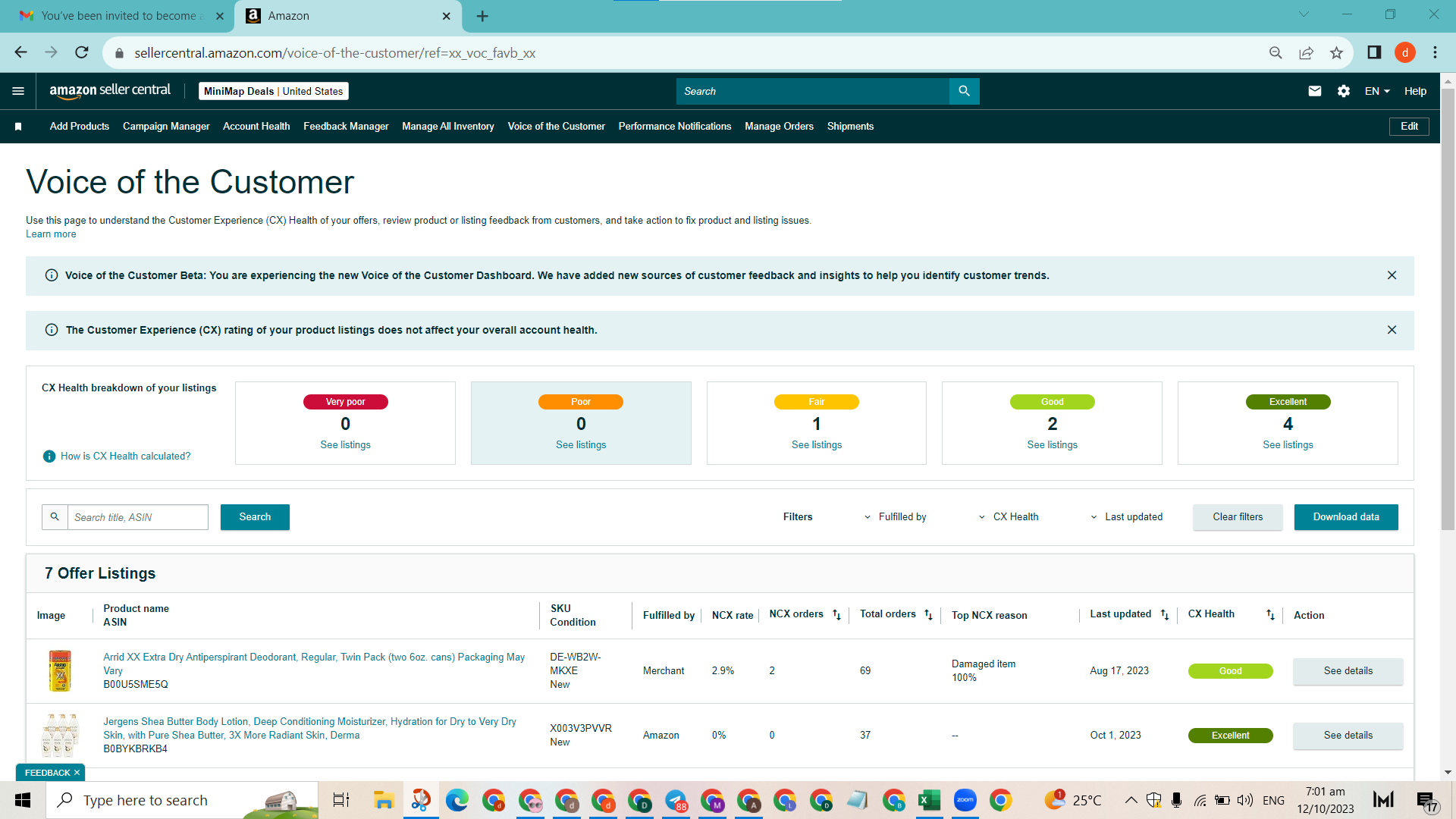The height and width of the screenshot is (819, 1456).
Task: Open Account Health menu item
Action: (256, 127)
